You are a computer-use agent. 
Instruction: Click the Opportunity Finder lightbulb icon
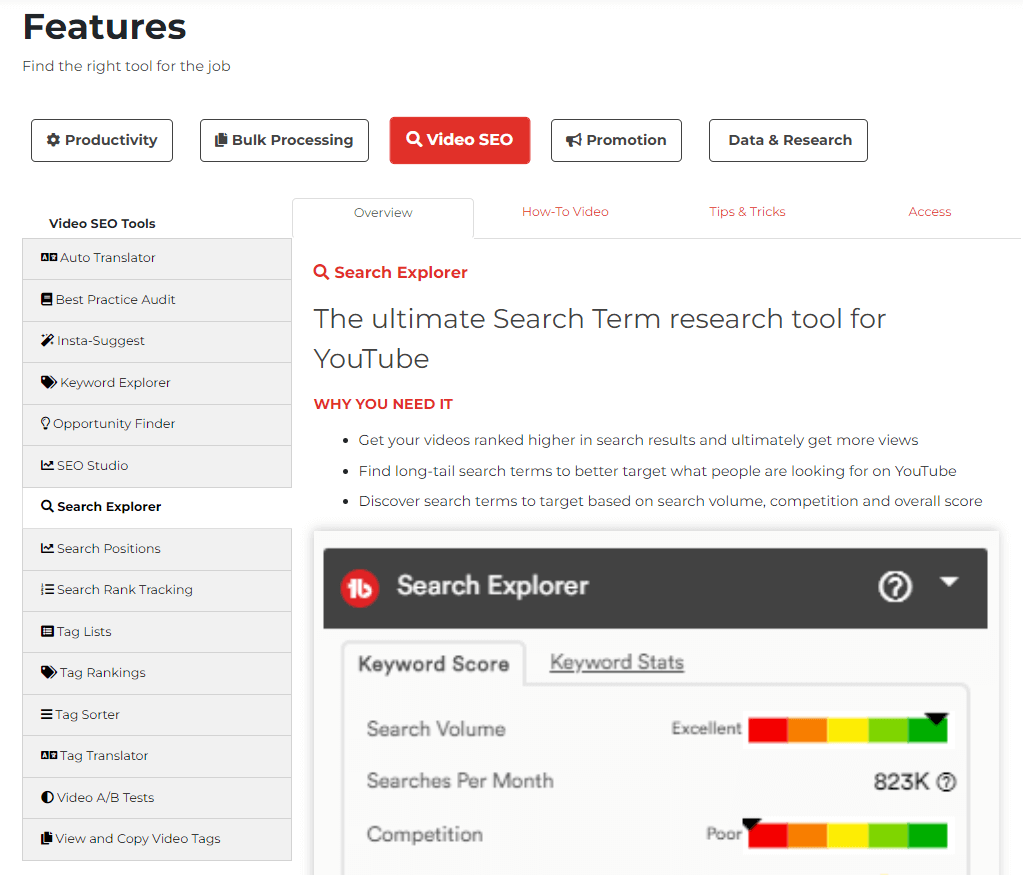click(x=45, y=423)
